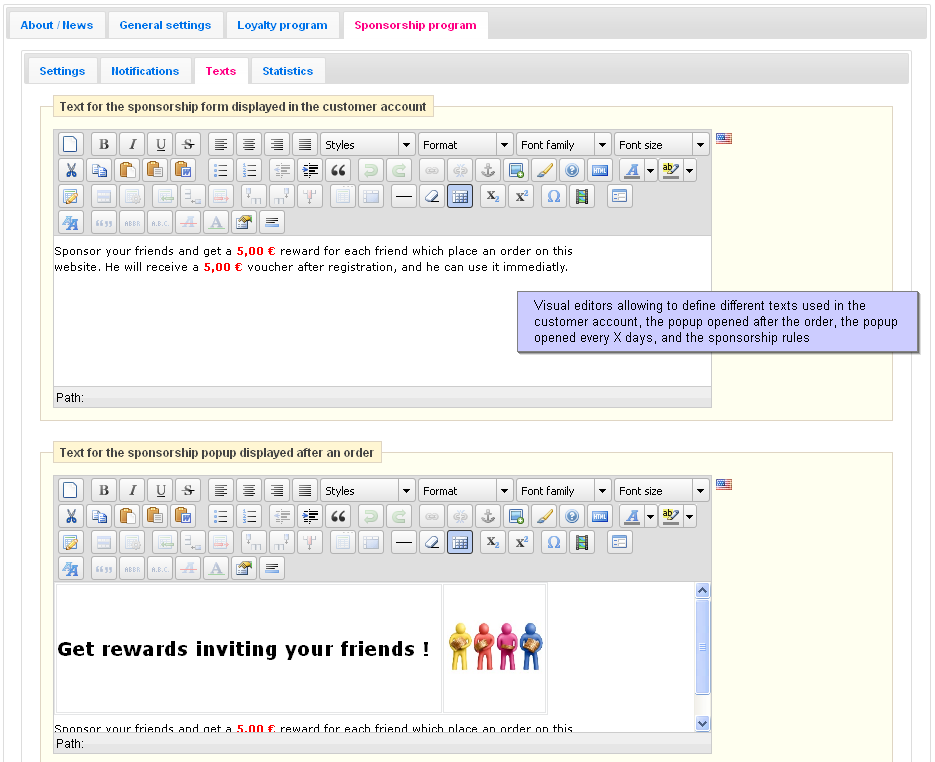Open Font family dropdown in popup text editor
The height and width of the screenshot is (762, 935).
563,490
